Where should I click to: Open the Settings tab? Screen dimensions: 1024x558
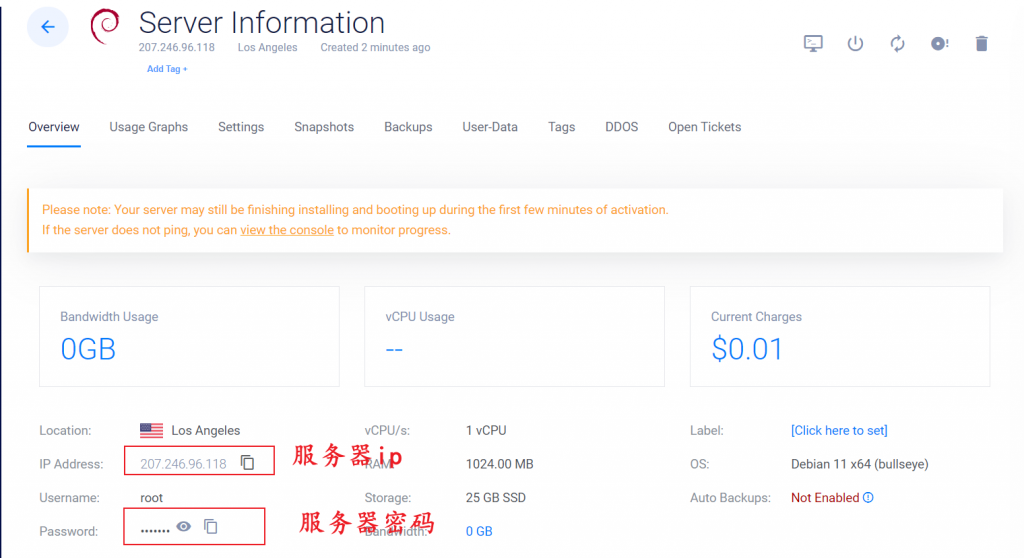tap(241, 127)
